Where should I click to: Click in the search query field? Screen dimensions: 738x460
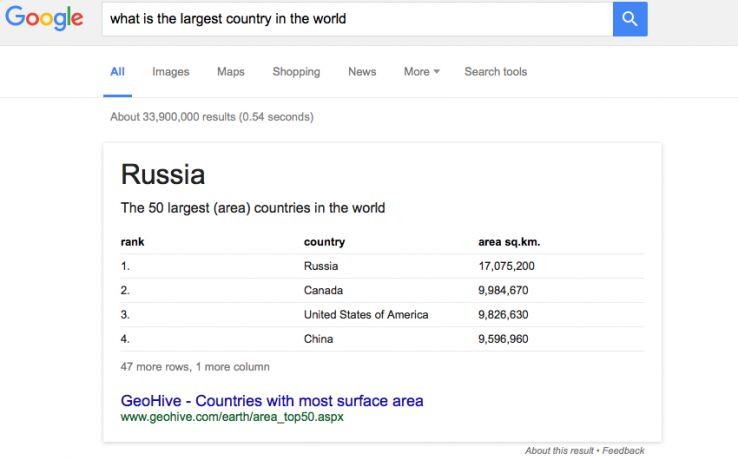point(355,19)
